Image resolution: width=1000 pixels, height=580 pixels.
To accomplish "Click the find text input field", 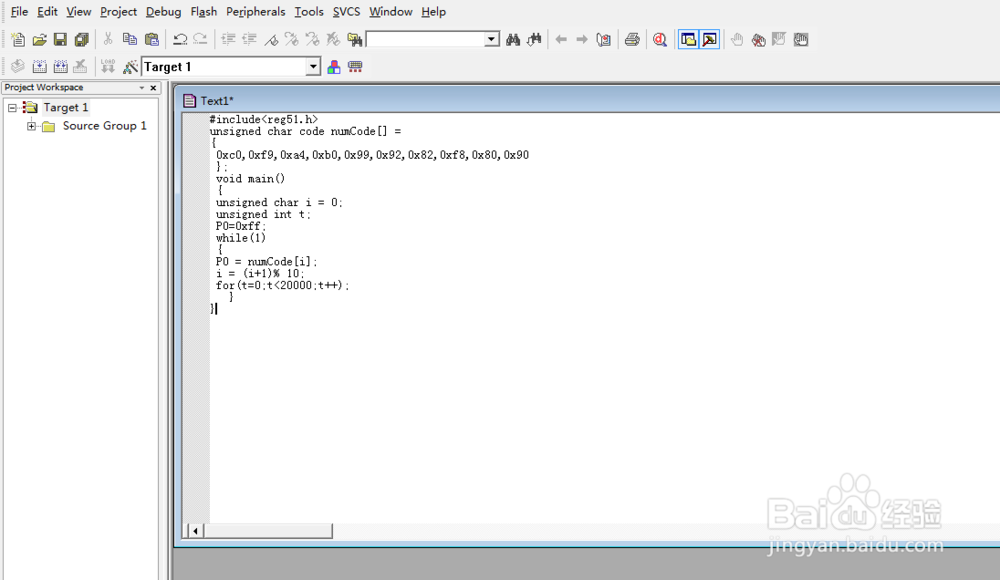I will [425, 40].
